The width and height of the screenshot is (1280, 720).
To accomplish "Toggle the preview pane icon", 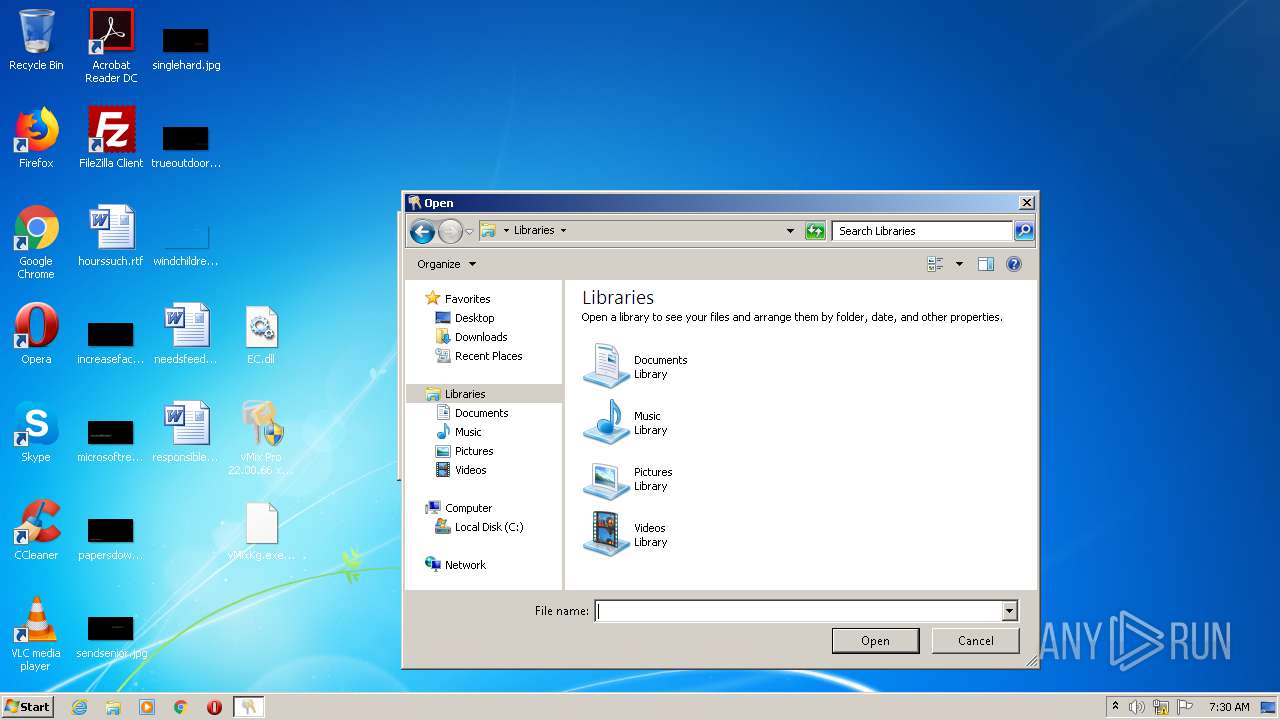I will tap(986, 264).
